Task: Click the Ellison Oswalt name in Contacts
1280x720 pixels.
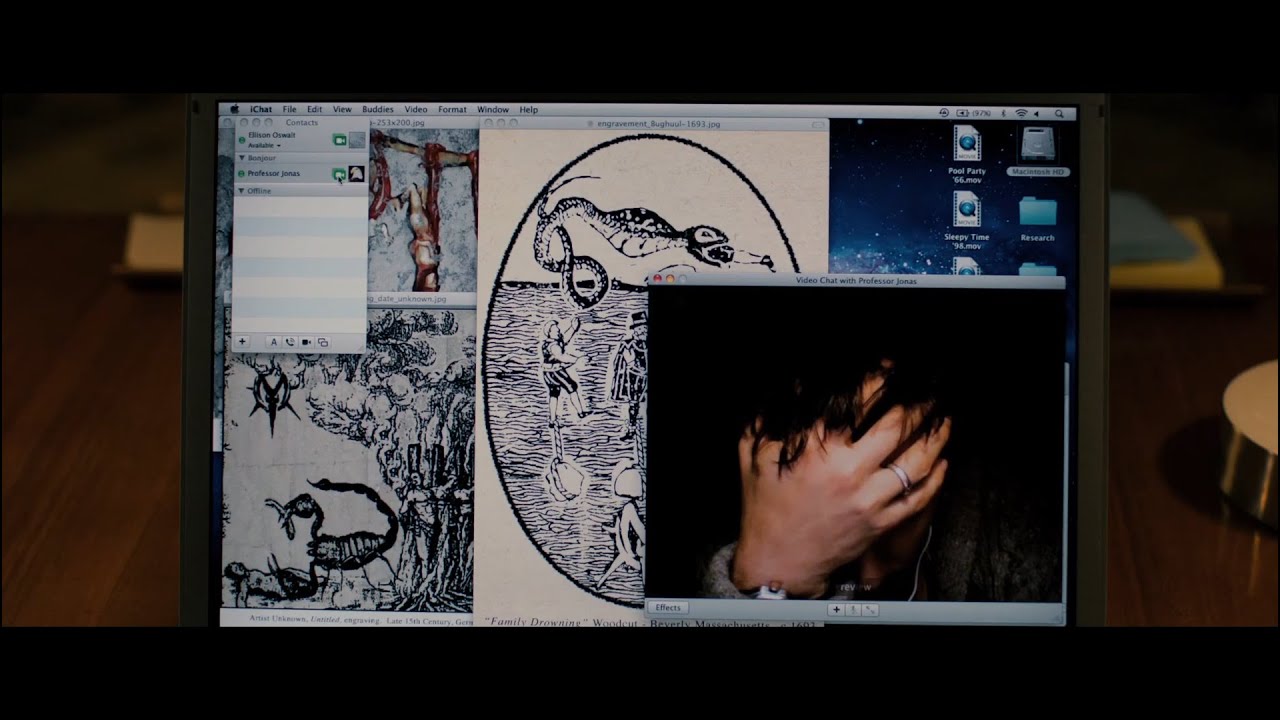Action: coord(271,135)
